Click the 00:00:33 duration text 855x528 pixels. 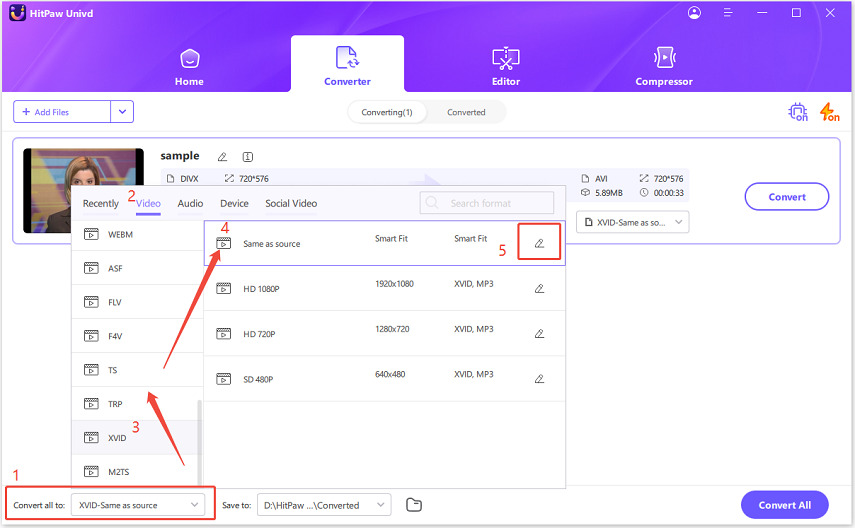point(669,193)
